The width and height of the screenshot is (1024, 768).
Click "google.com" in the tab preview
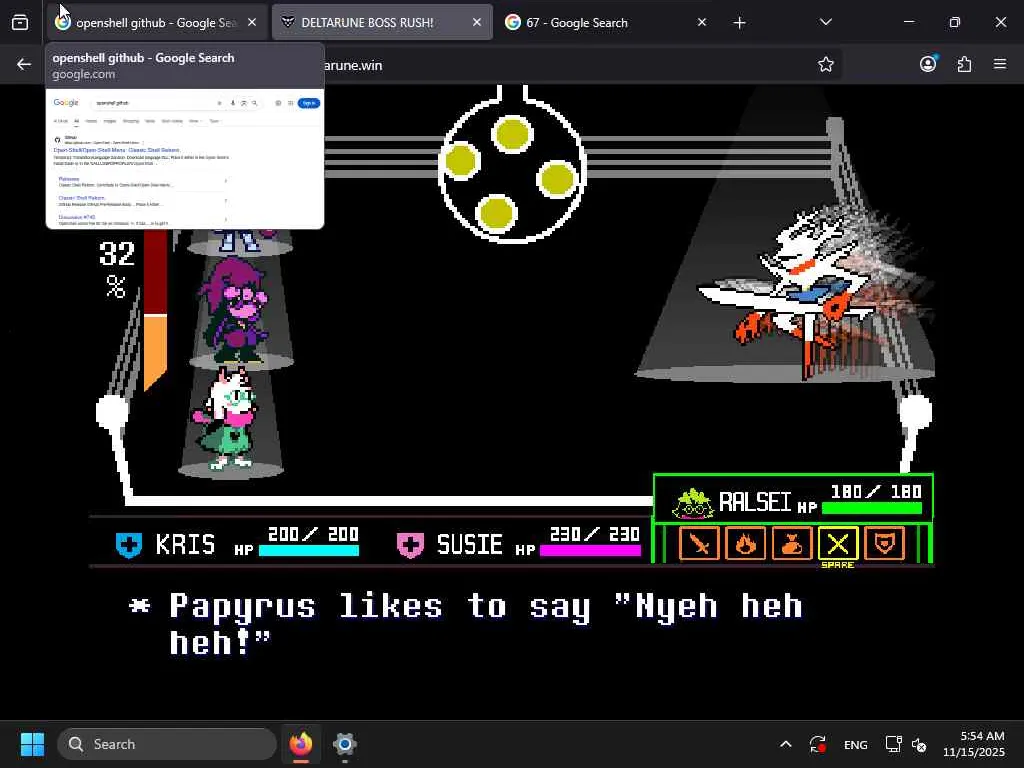[x=84, y=74]
